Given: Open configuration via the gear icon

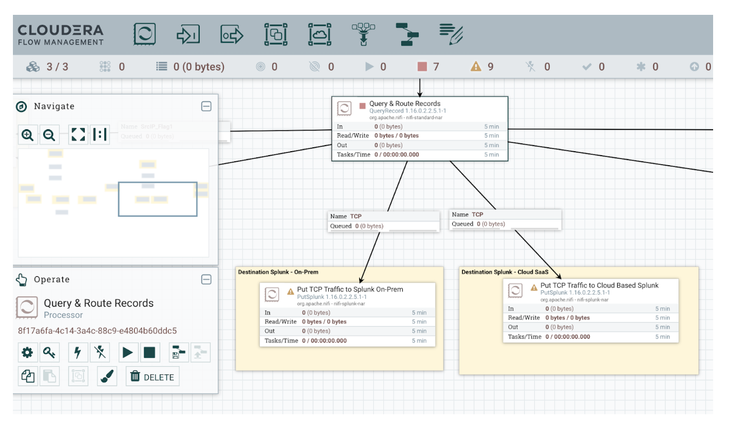Looking at the screenshot, I should tap(28, 352).
